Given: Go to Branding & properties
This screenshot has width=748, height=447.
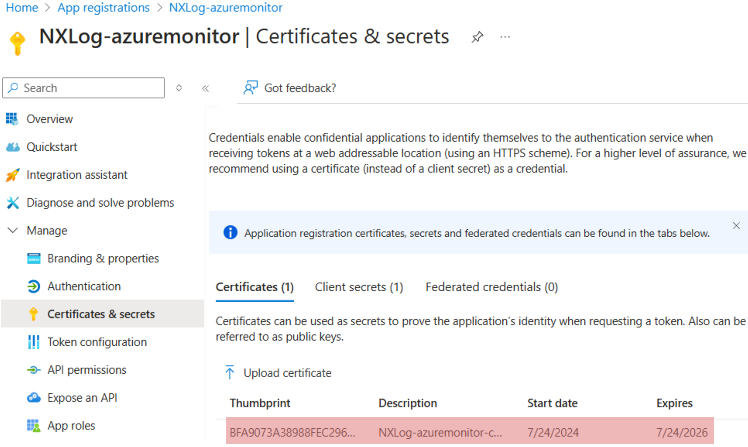Looking at the screenshot, I should 103,258.
